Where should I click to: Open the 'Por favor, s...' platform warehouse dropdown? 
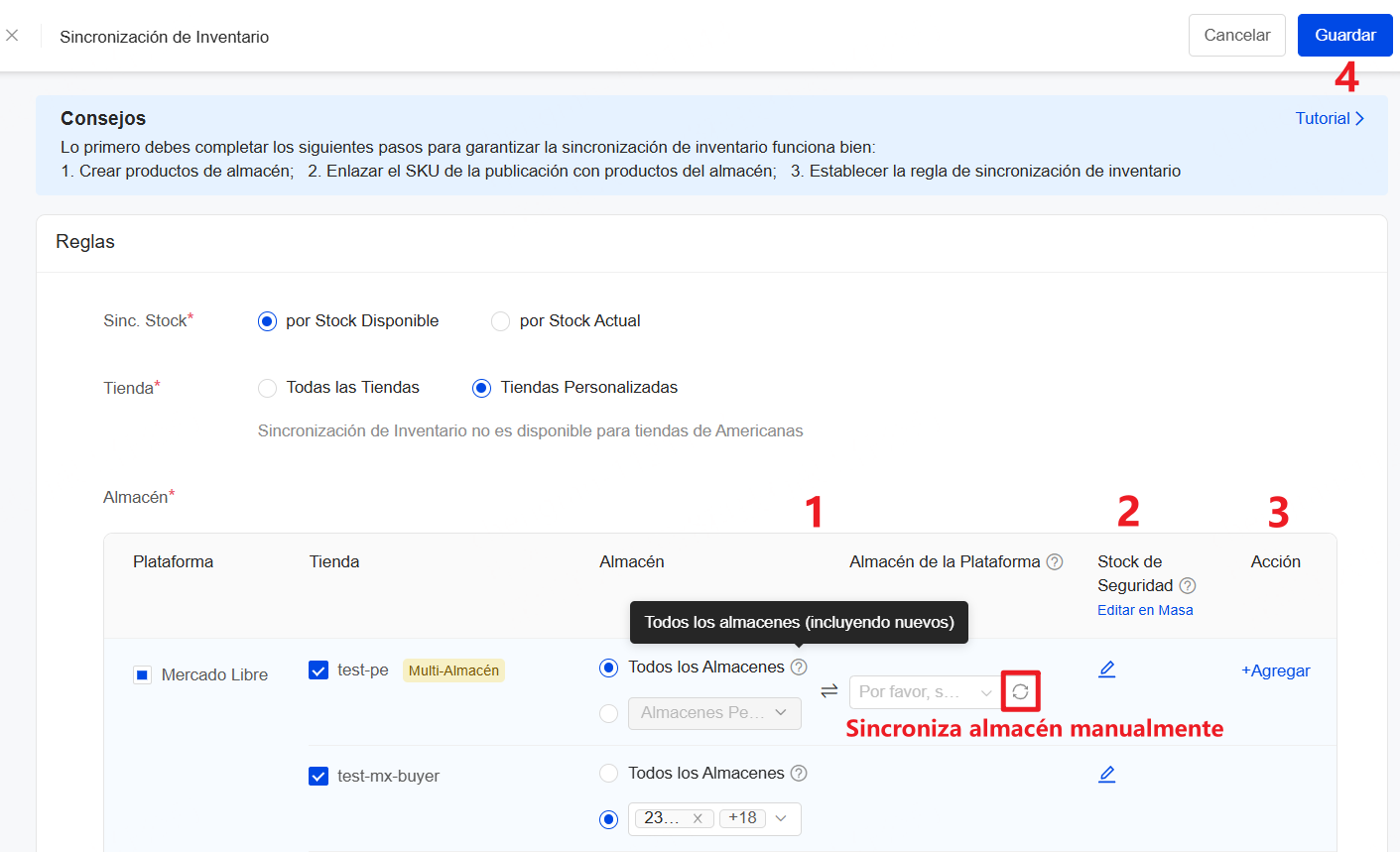923,691
